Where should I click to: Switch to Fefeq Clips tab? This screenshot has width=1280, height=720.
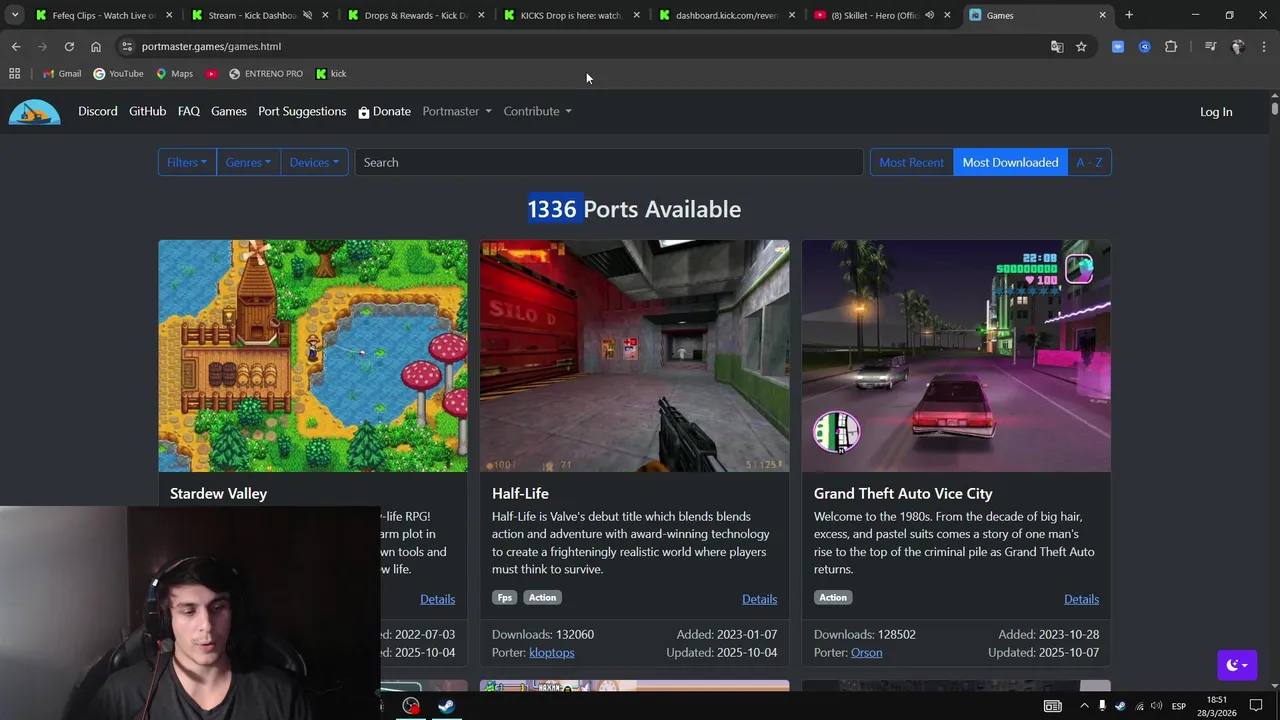pos(104,15)
